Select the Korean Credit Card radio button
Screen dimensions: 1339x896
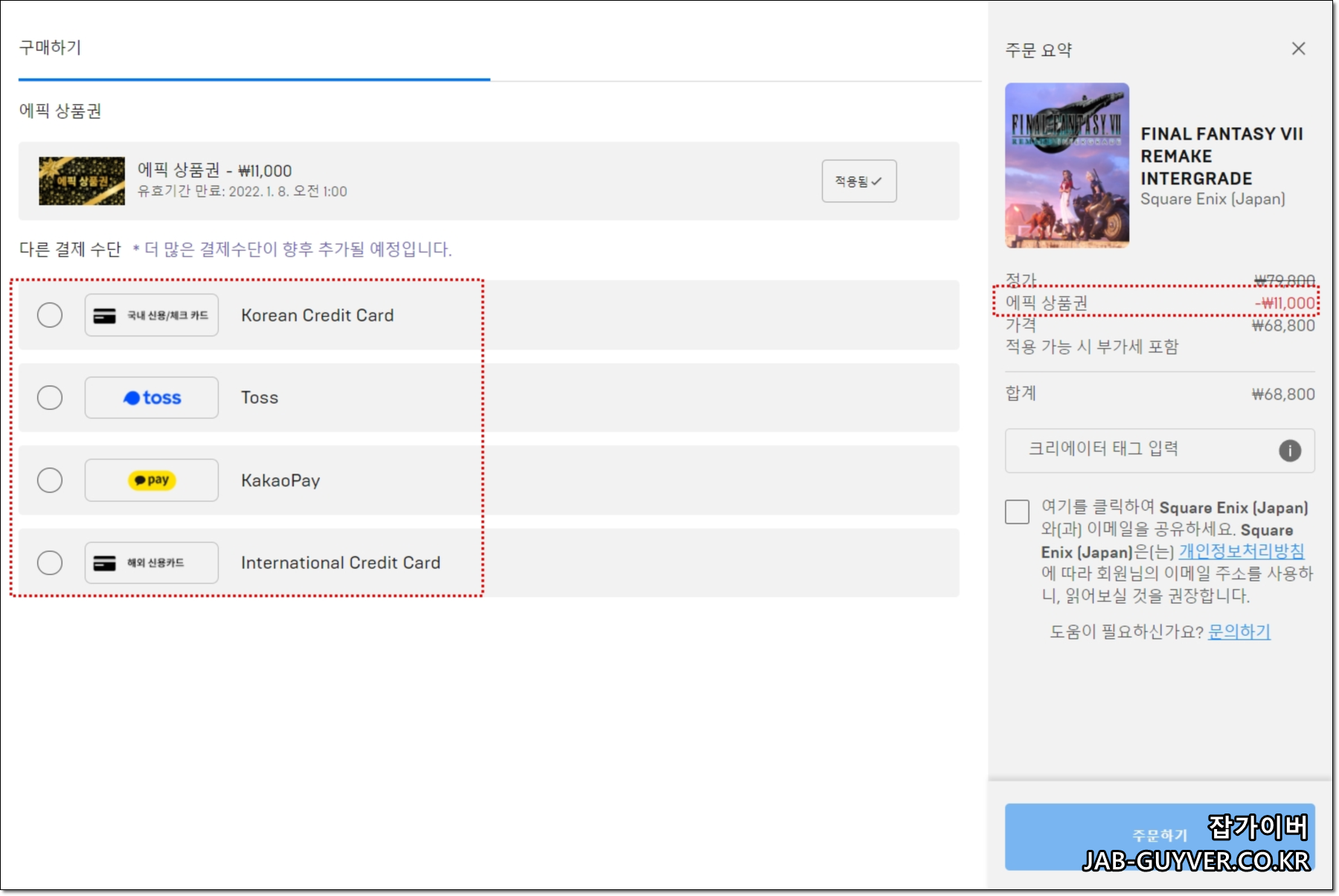tap(50, 315)
